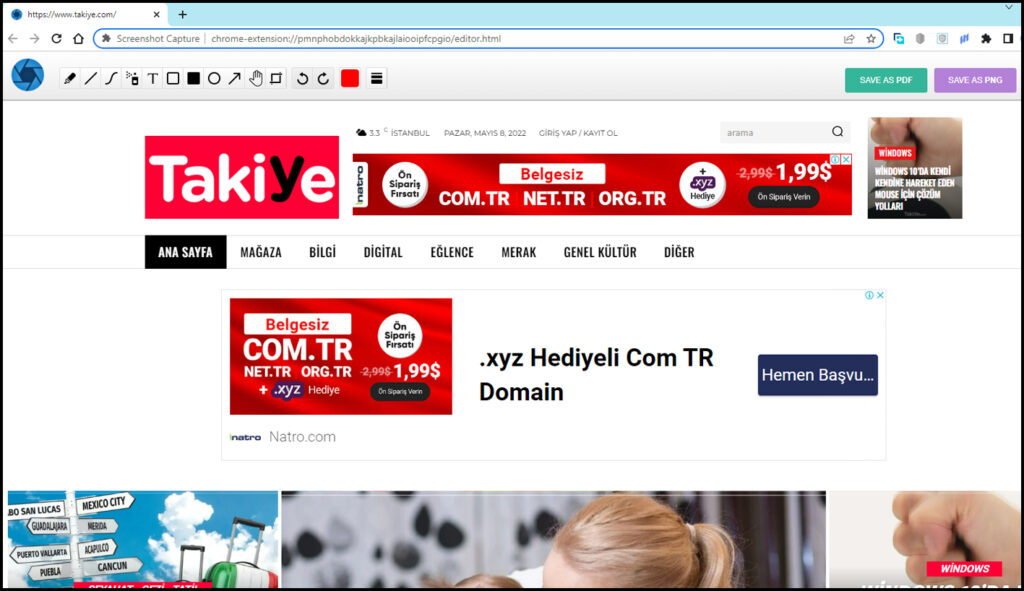Viewport: 1024px width, 591px height.
Task: Open the red color picker swatch
Action: point(350,78)
